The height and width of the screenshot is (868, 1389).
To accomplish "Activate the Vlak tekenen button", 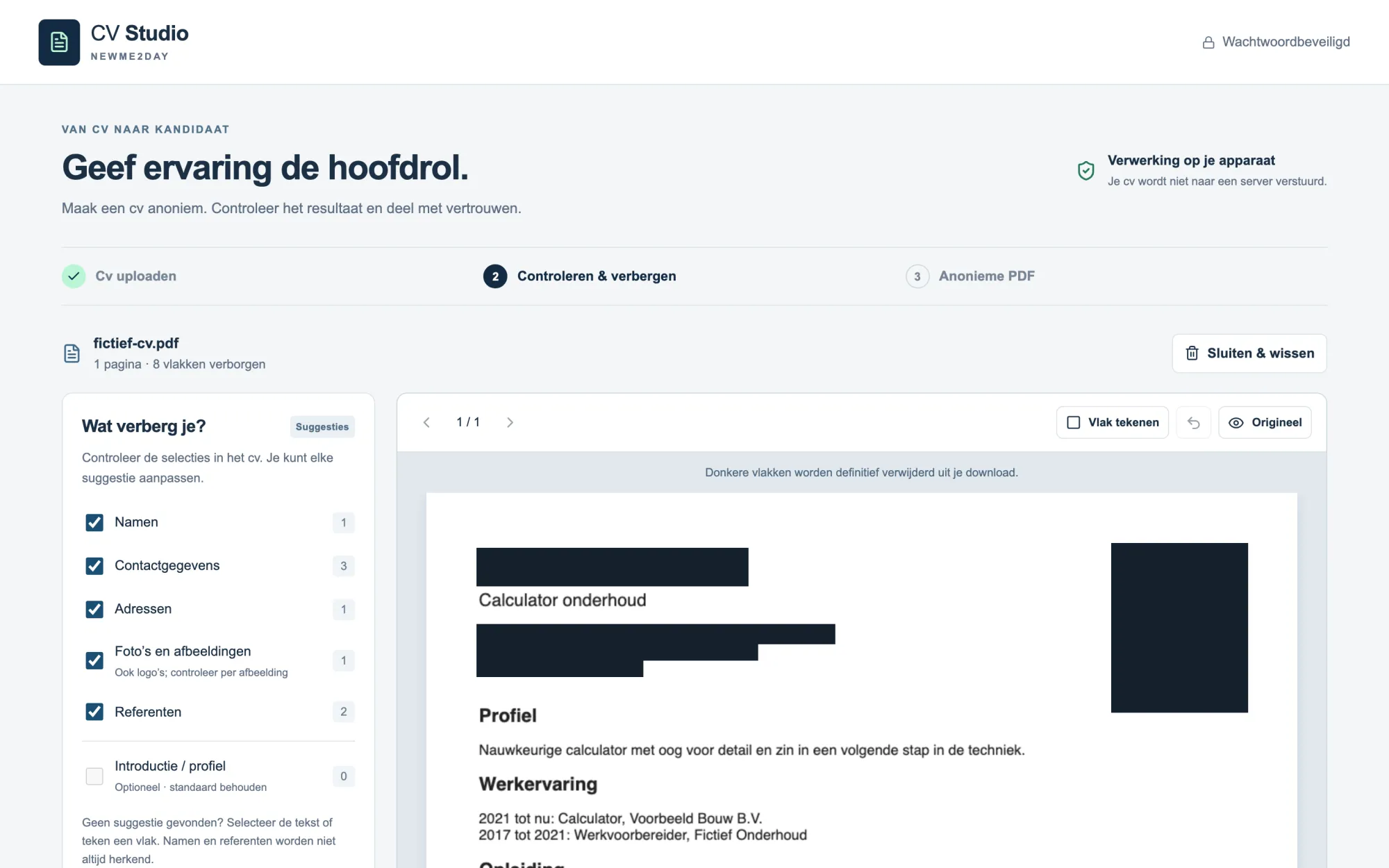I will (x=1113, y=422).
